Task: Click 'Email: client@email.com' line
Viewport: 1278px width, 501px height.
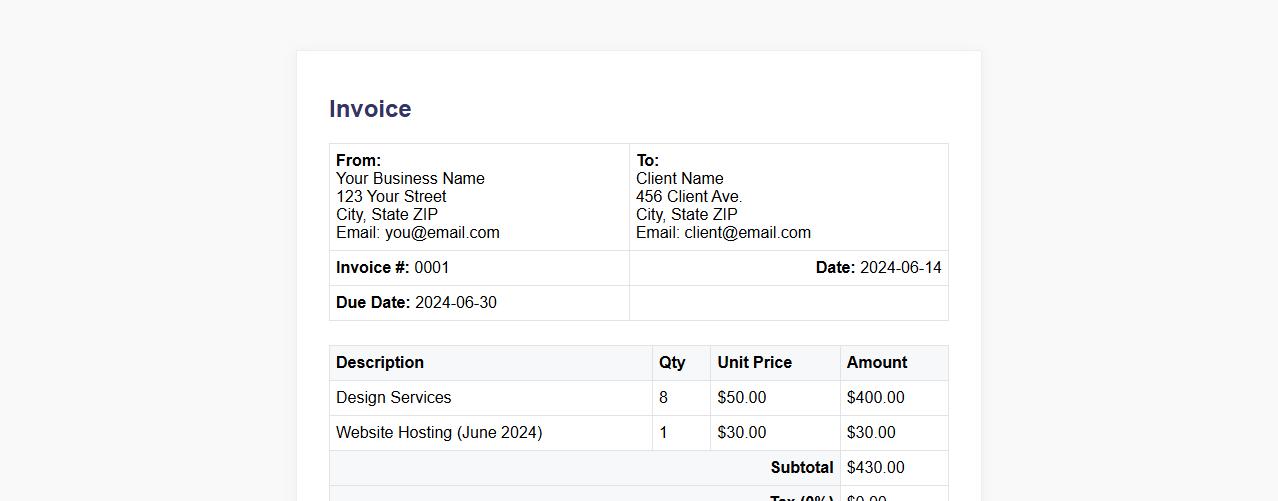Action: pos(723,232)
